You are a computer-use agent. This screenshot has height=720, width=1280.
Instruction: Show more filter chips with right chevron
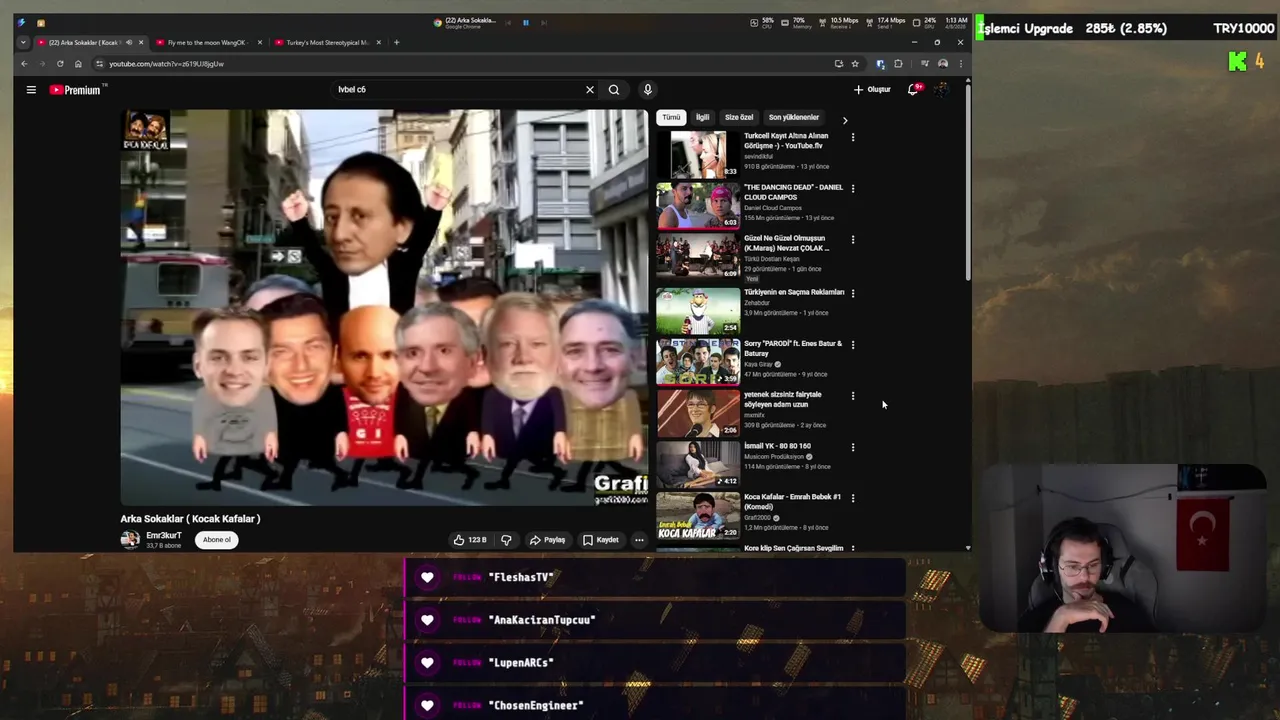point(845,120)
